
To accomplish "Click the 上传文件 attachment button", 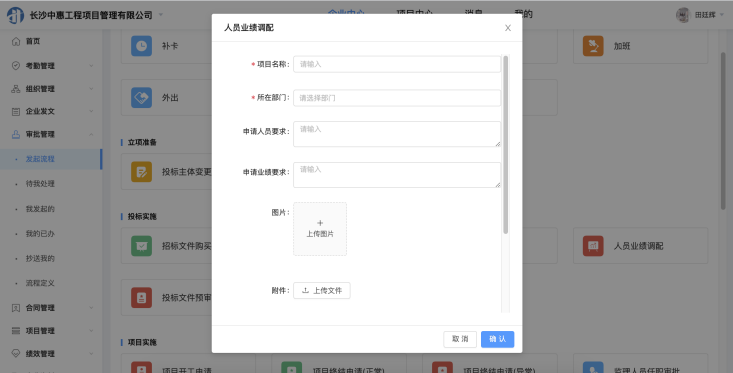I will coord(322,290).
